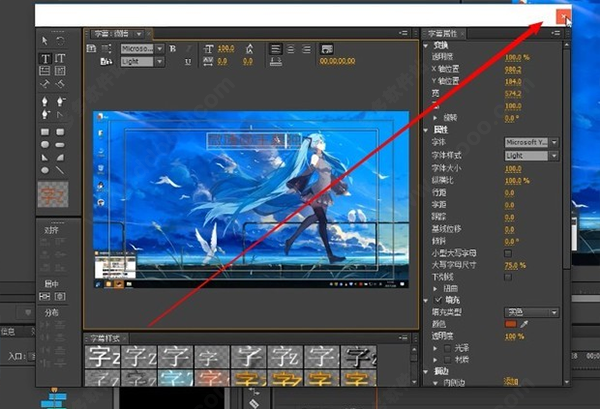Screen dimensions: 600x409
Task: Open the 字体 Microsoft Y... dropdown in properties
Action: 531,142
